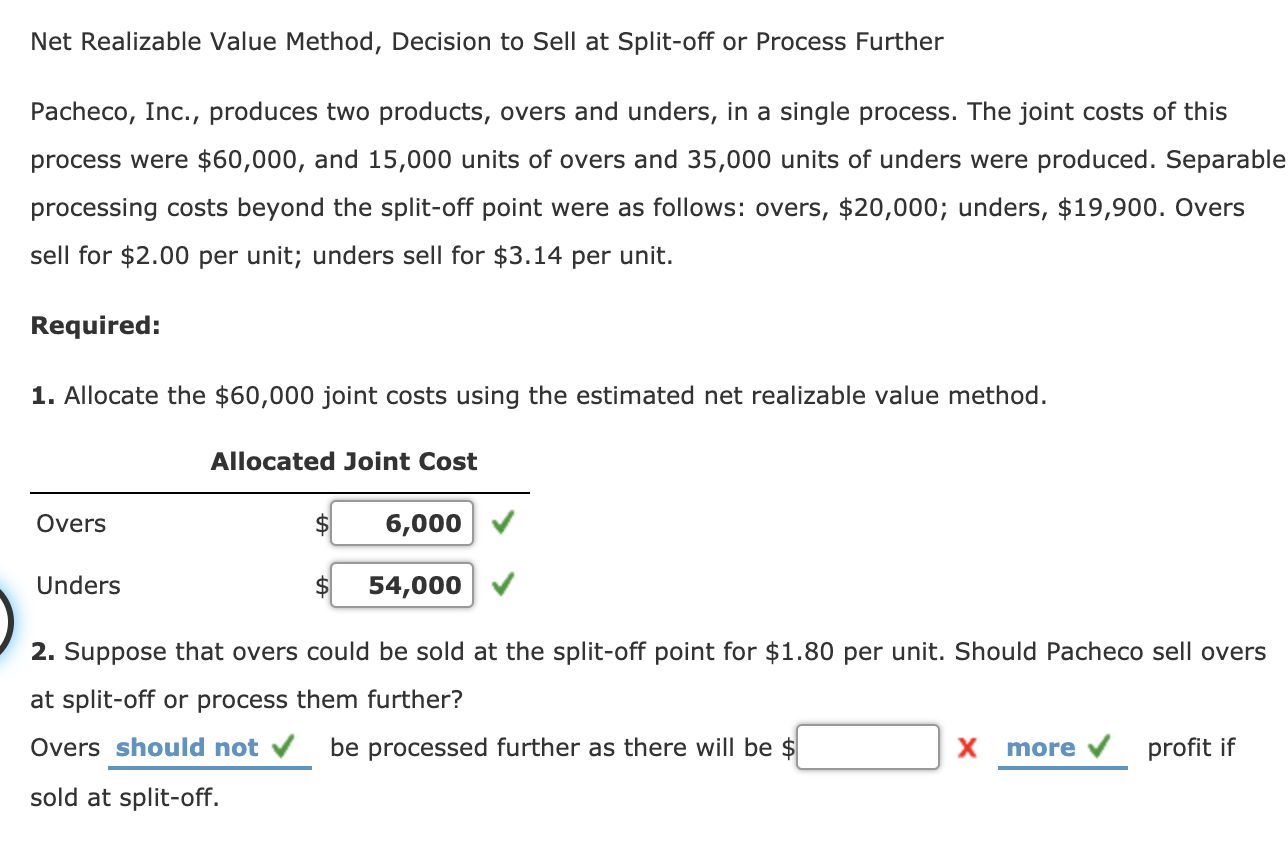Select the 'Overs' row label in the table
The height and width of the screenshot is (846, 1288).
(68, 523)
